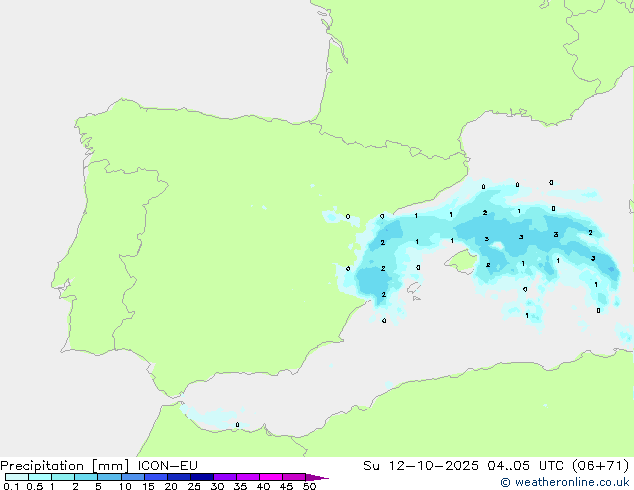This screenshot has width=634, height=490.
Task: Click the Ibiza island outline on the map
Action: (413, 287)
